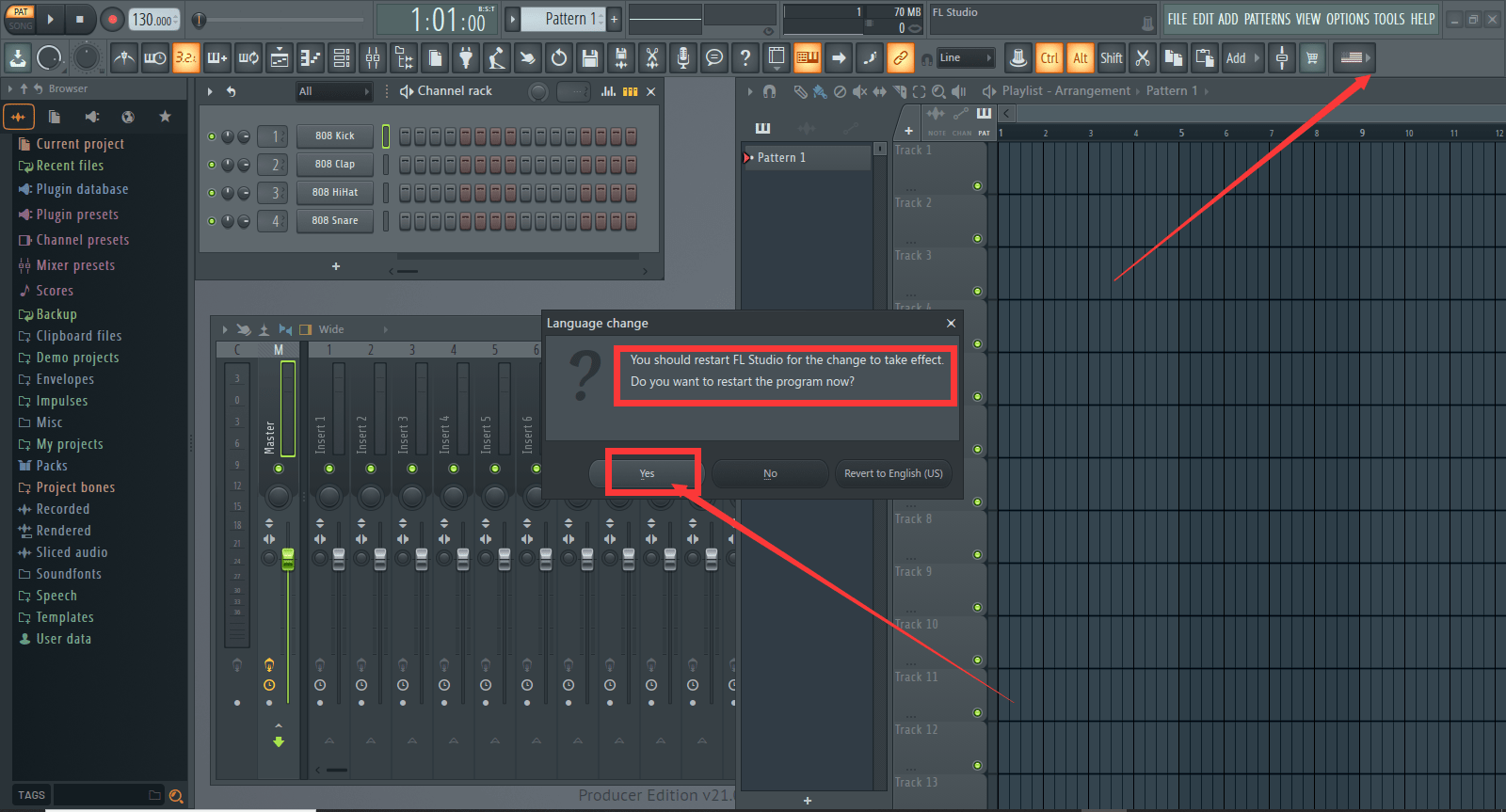The image size is (1506, 812).
Task: Toggle the Track 1 mute LED in playlist
Action: (977, 186)
